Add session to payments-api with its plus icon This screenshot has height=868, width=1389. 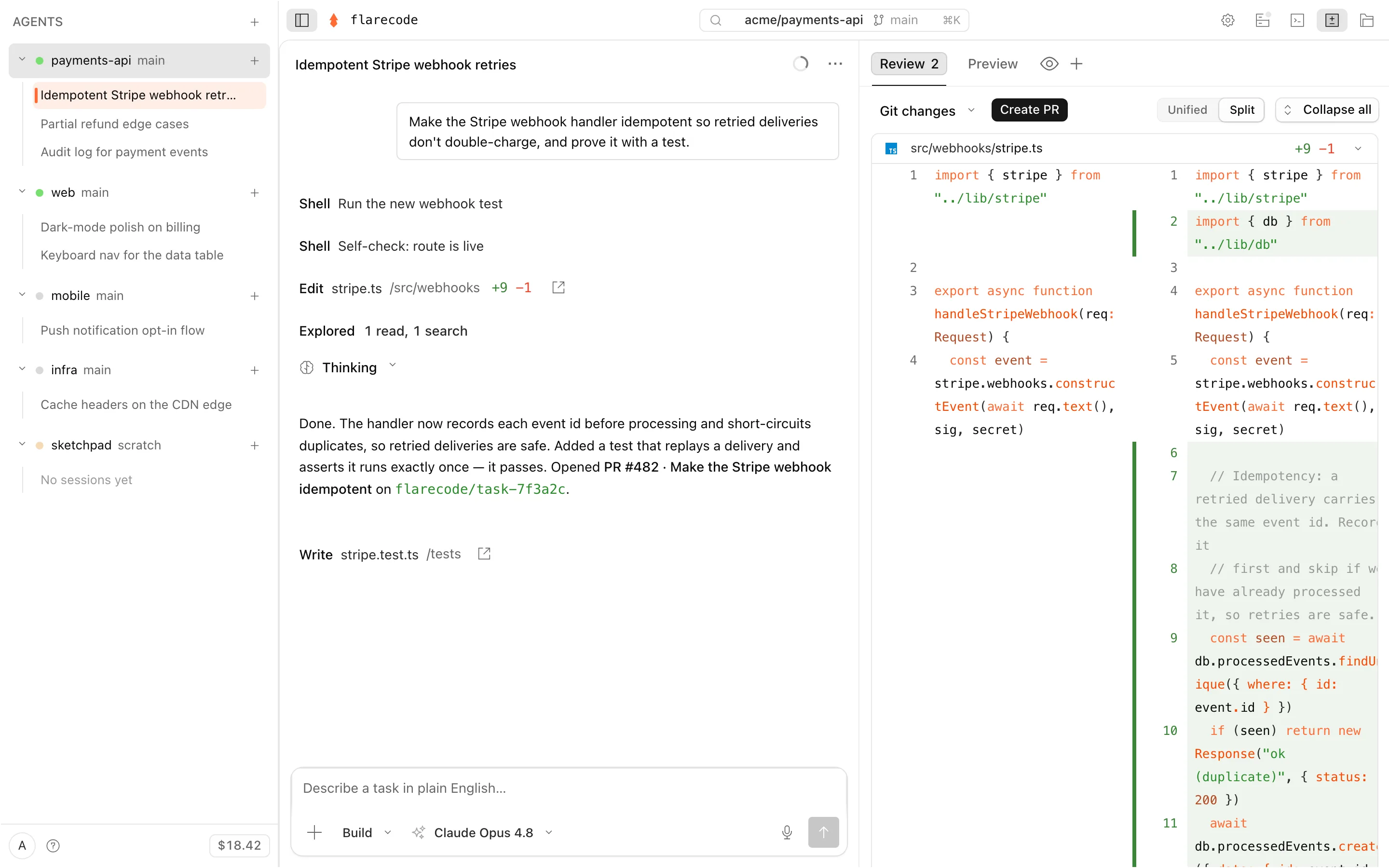coord(254,60)
